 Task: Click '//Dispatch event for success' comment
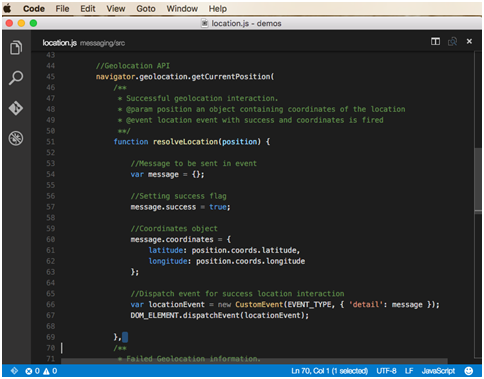click(237, 294)
